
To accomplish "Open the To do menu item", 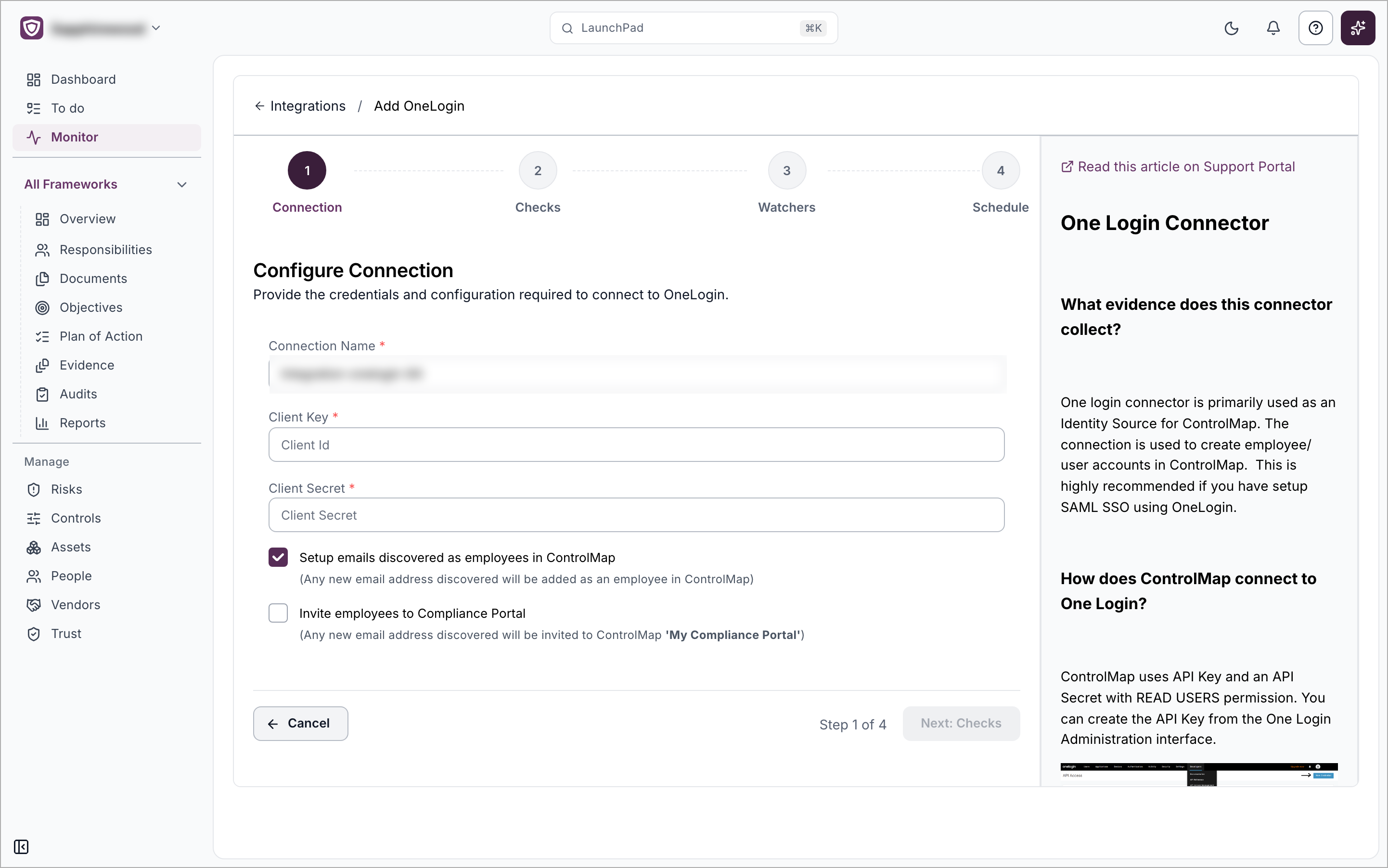I will (x=107, y=108).
